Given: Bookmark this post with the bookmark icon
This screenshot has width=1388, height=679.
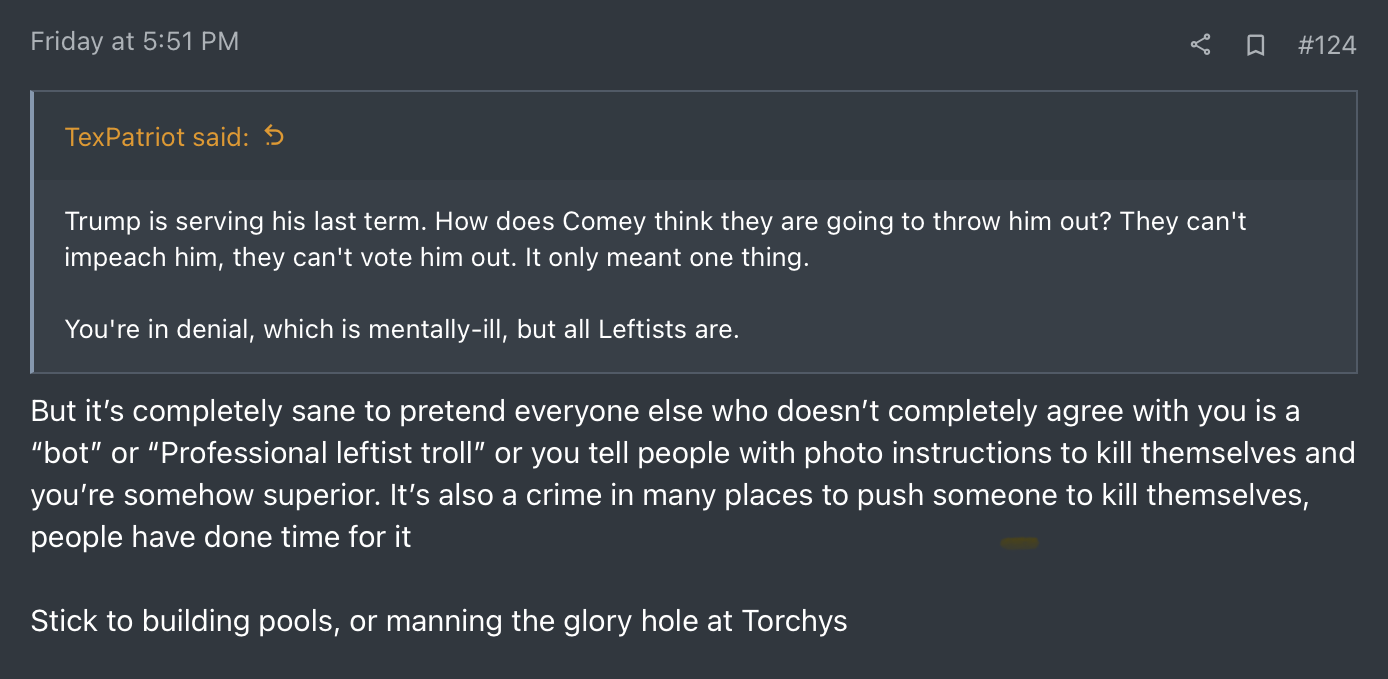Looking at the screenshot, I should (x=1255, y=45).
